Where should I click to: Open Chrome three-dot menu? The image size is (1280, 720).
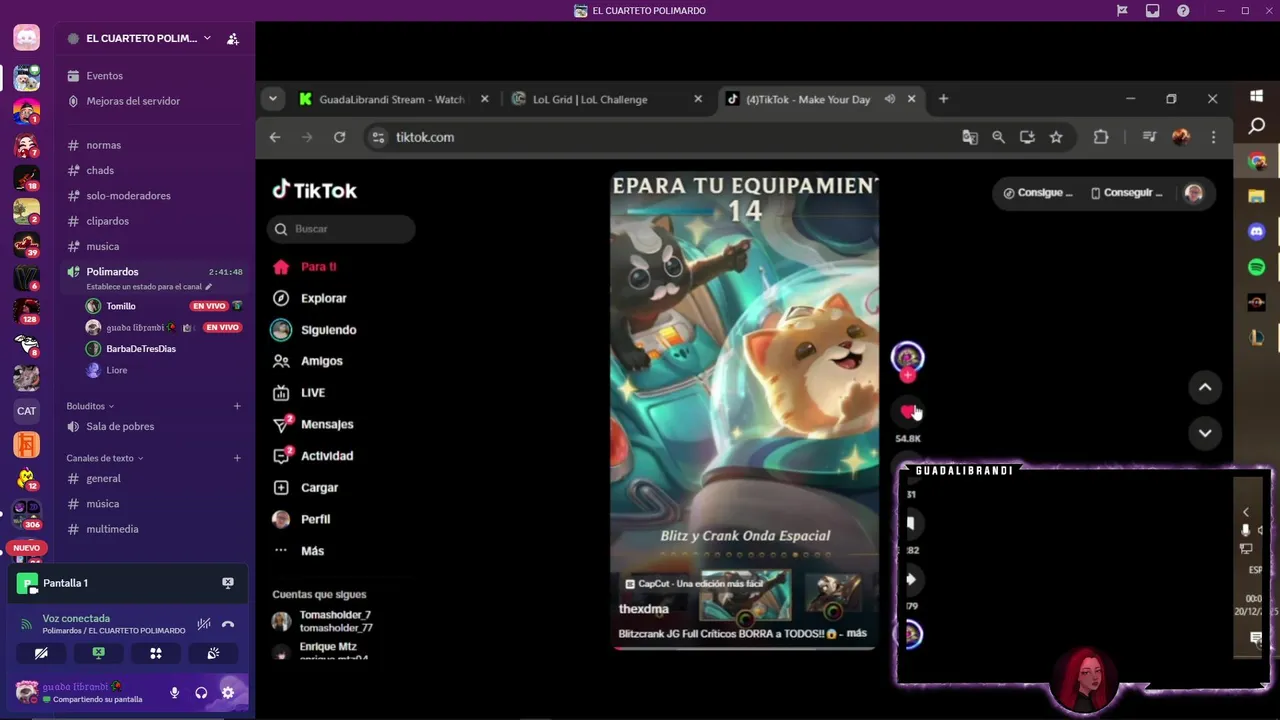pyautogui.click(x=1213, y=137)
